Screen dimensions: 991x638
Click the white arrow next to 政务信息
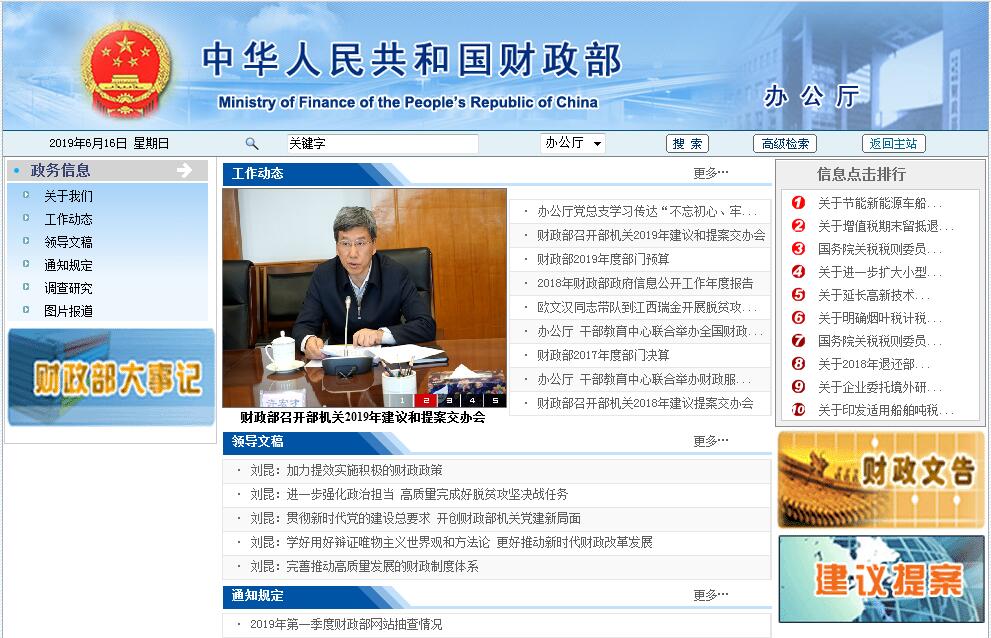(184, 171)
